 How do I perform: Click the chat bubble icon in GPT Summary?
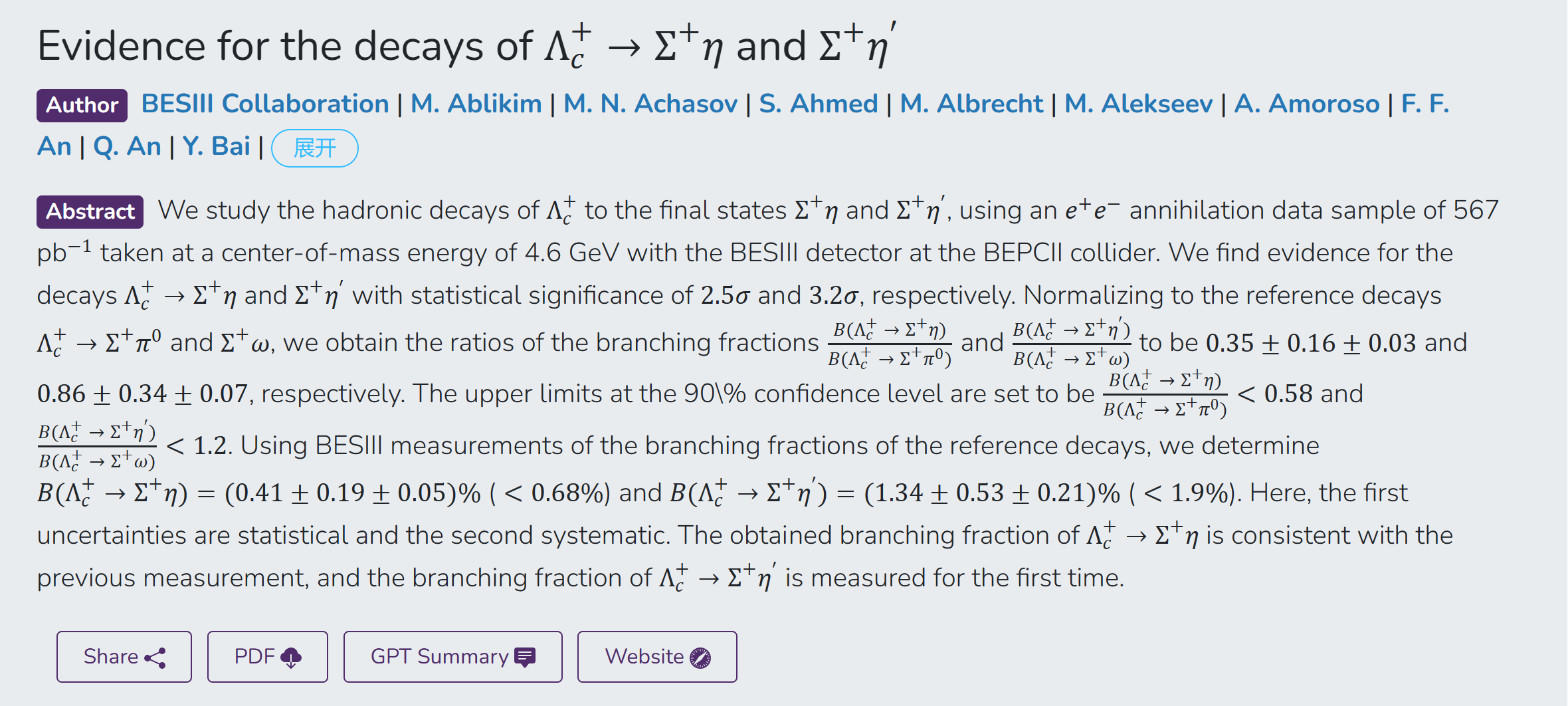525,657
